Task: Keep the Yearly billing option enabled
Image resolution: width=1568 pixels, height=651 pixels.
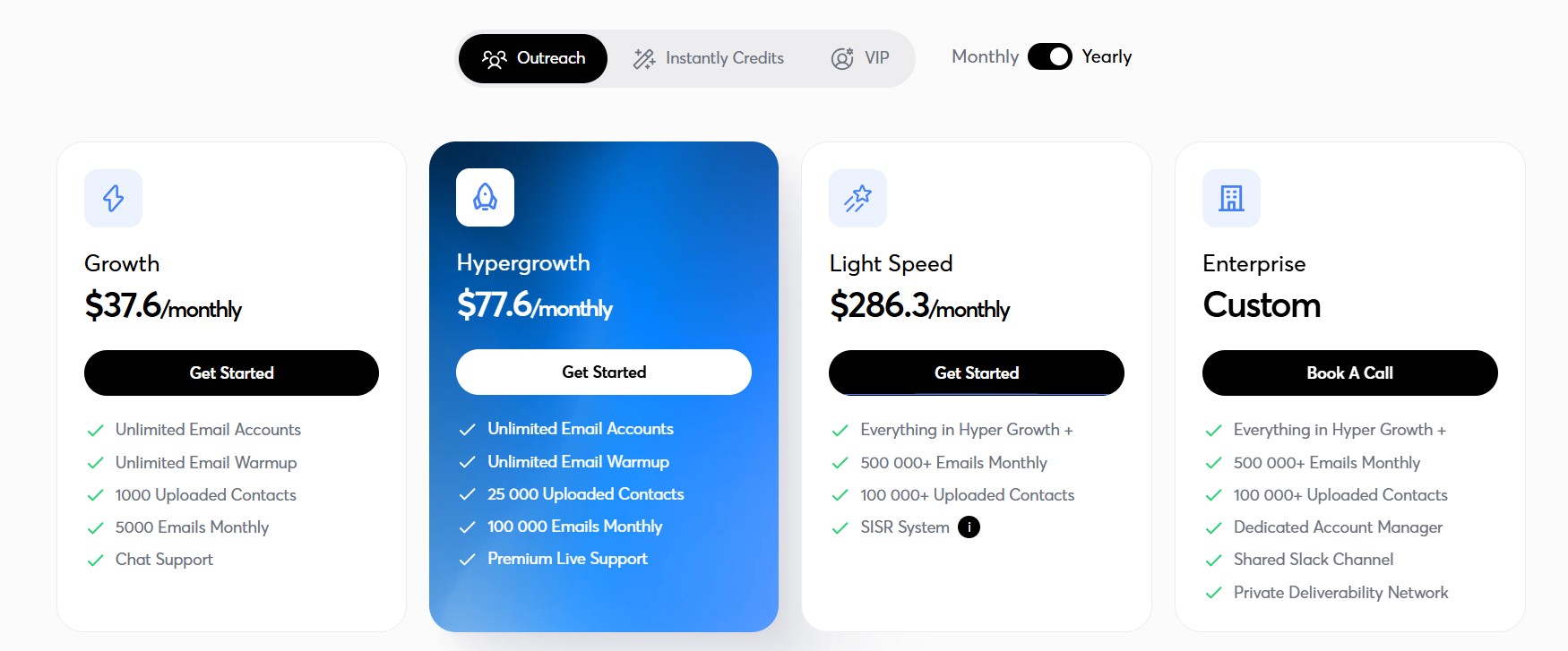Action: (x=1107, y=56)
